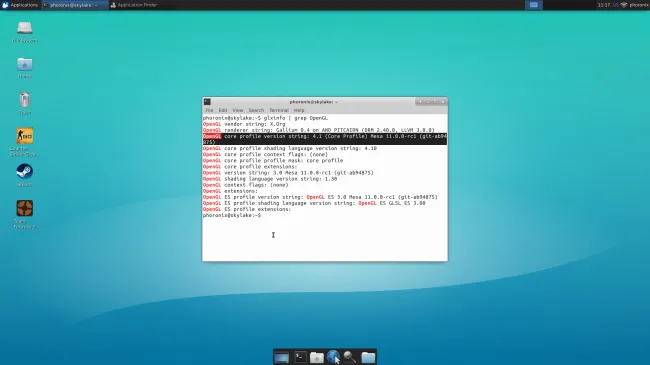Screen dimensions: 650x365
Task: Open the blue folder in the dock
Action: (x=368, y=357)
